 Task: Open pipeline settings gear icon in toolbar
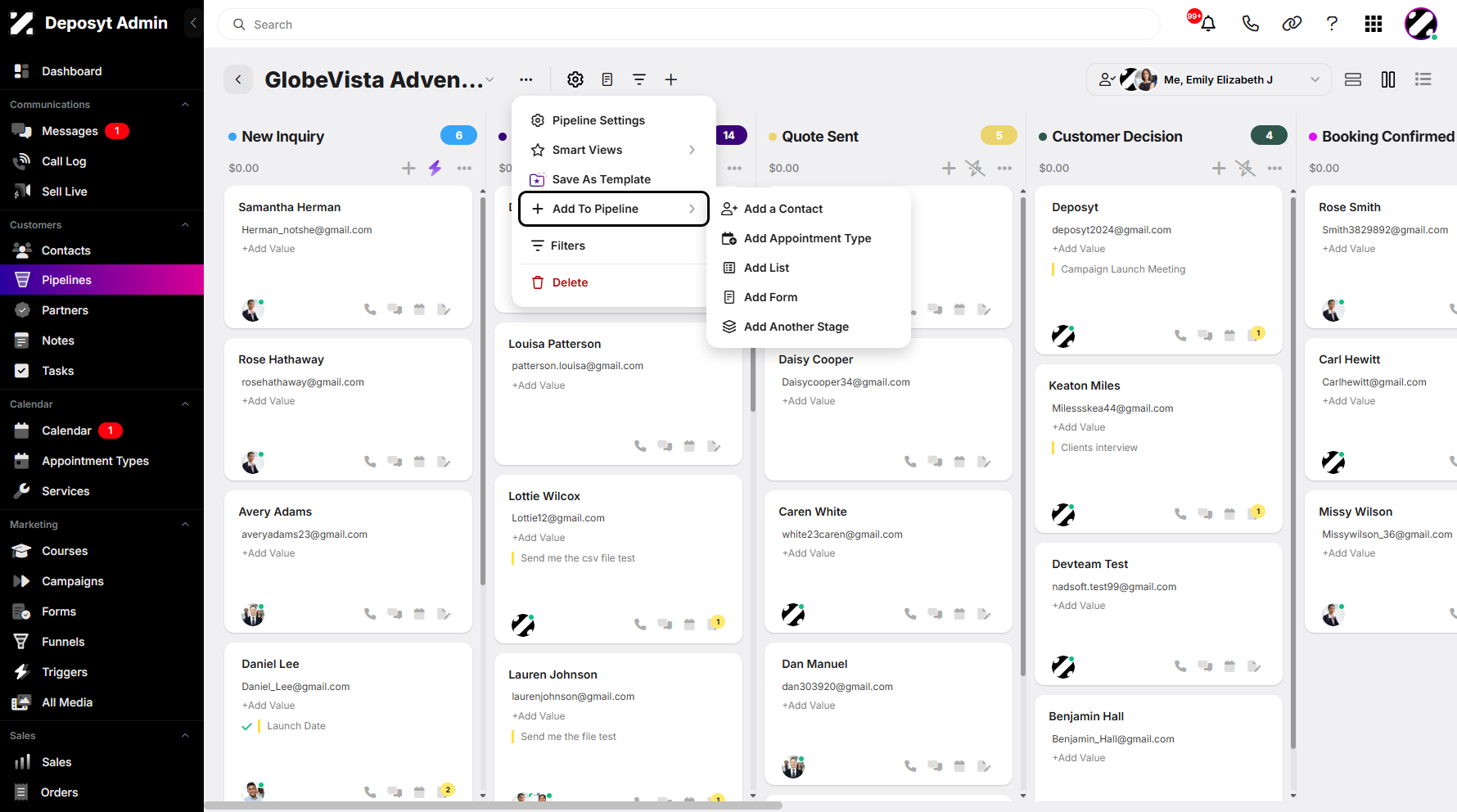(575, 79)
